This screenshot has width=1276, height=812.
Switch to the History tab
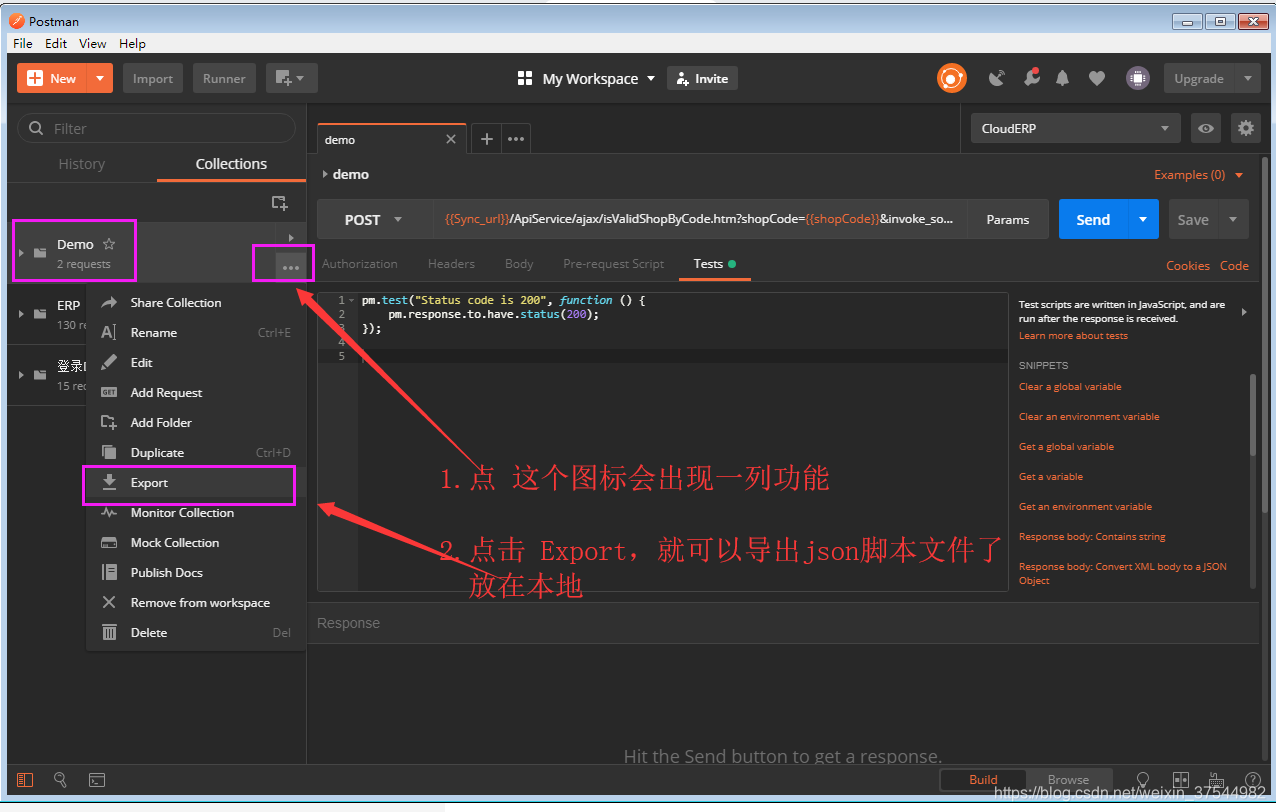[82, 164]
